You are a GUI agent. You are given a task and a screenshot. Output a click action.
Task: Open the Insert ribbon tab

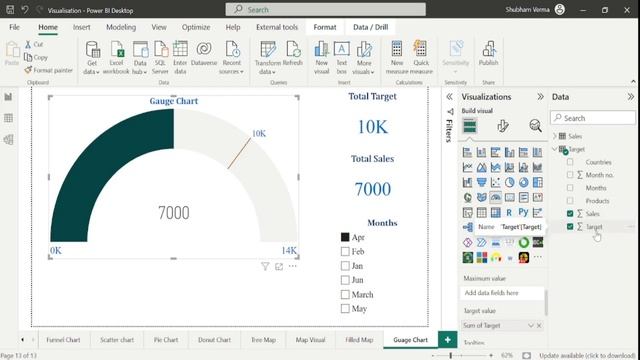(x=81, y=27)
